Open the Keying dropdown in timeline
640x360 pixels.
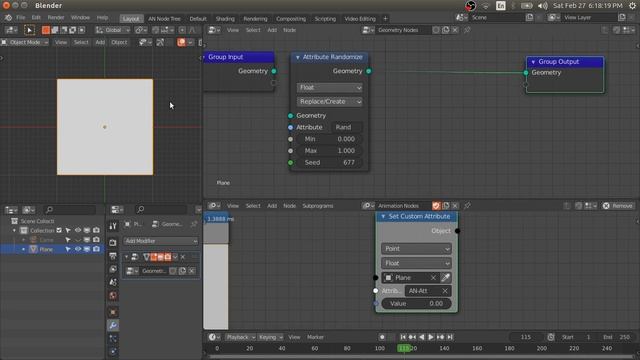point(271,337)
